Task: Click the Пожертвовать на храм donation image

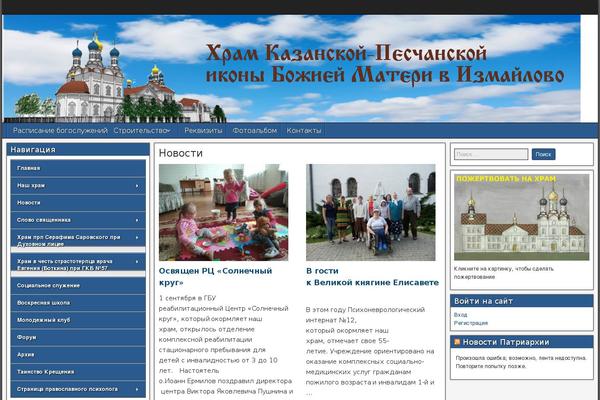Action: click(522, 217)
